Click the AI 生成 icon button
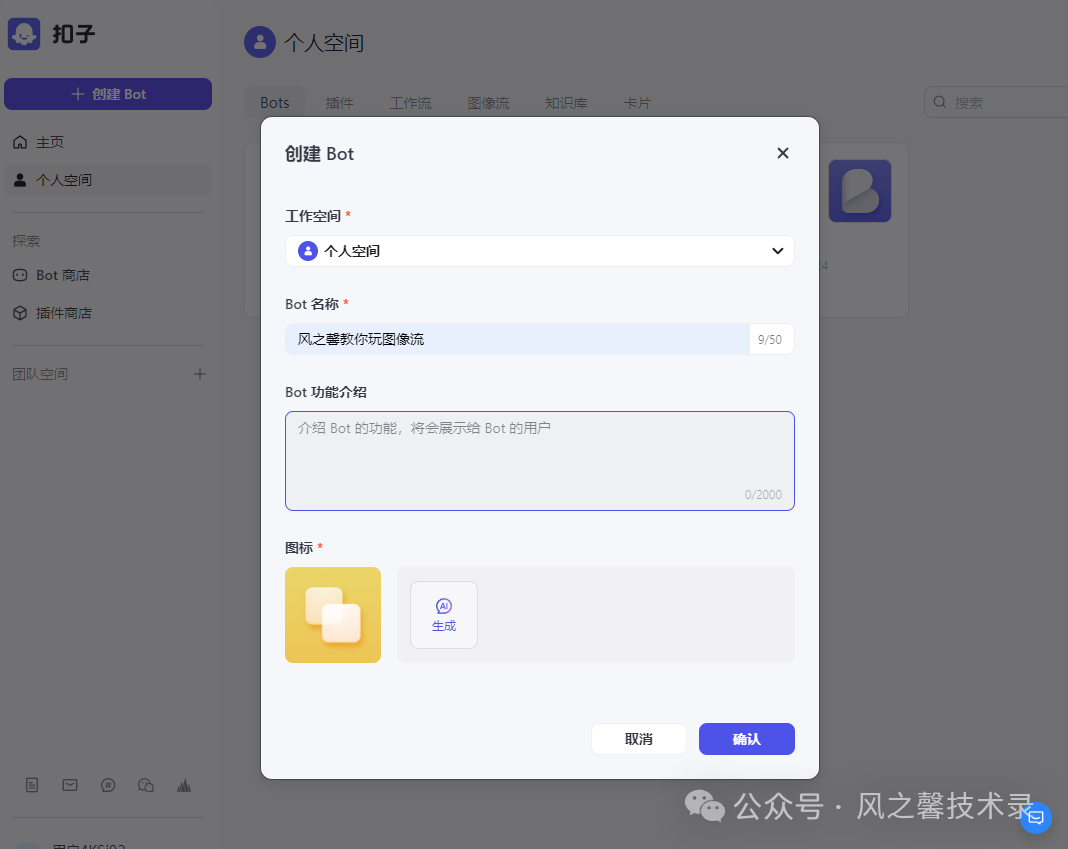 pyautogui.click(x=443, y=615)
